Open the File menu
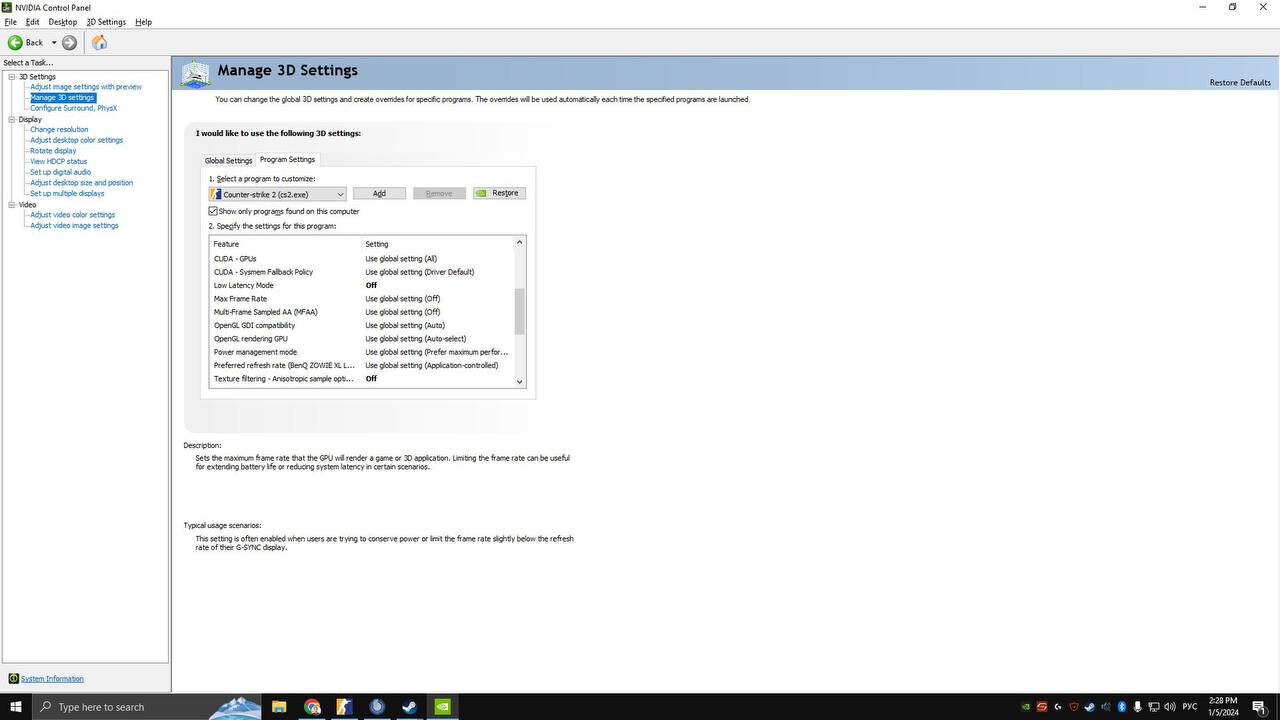Image resolution: width=1280 pixels, height=720 pixels. pos(11,22)
